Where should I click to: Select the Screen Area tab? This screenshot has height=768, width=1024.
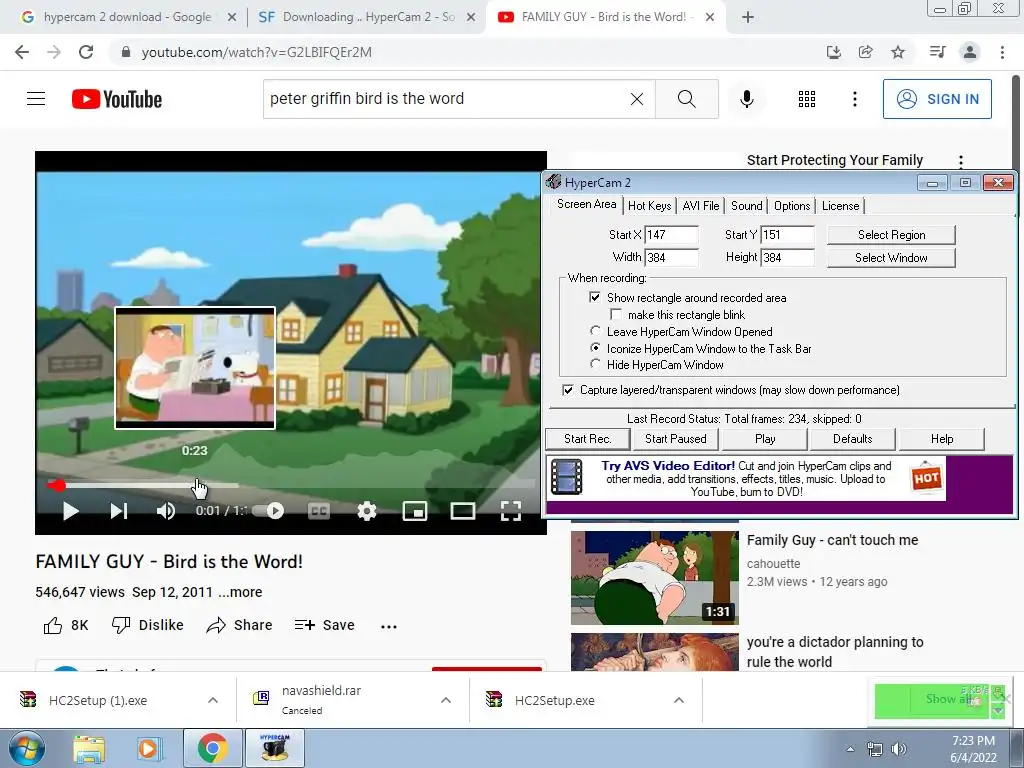(x=586, y=204)
